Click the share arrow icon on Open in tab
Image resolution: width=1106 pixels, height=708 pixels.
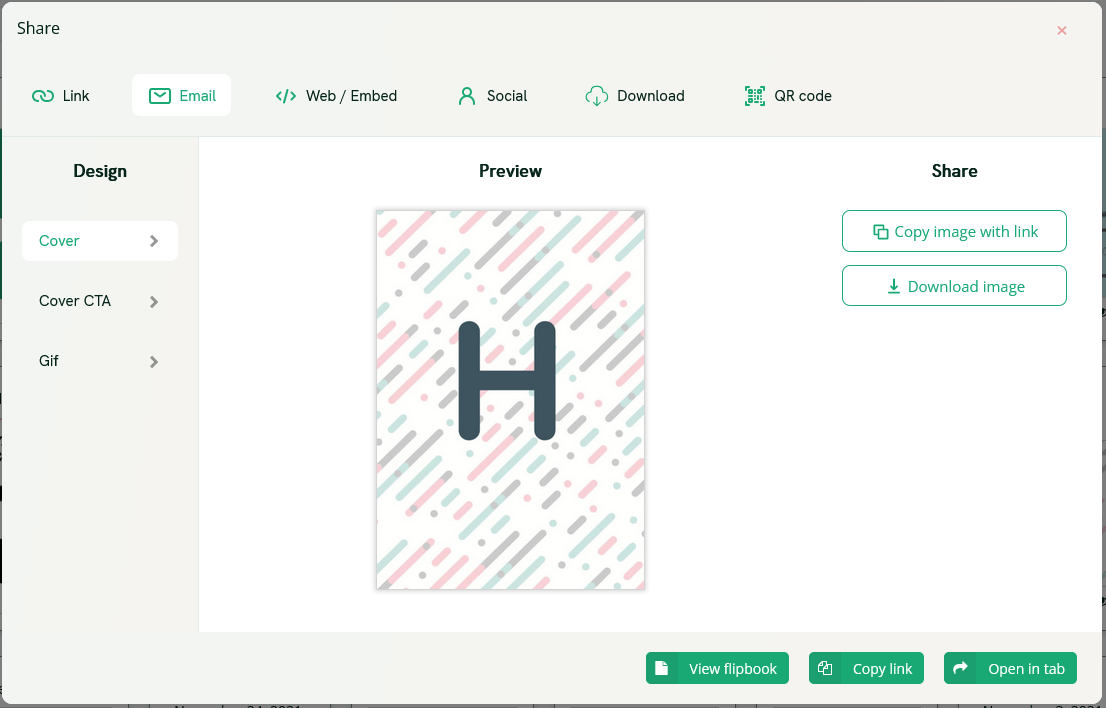(960, 668)
